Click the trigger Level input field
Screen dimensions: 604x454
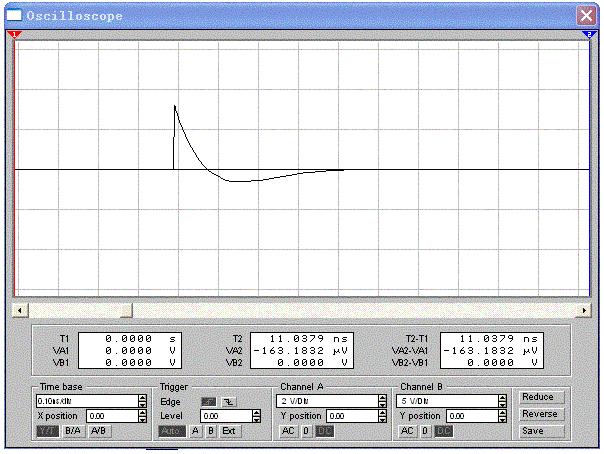(x=226, y=416)
